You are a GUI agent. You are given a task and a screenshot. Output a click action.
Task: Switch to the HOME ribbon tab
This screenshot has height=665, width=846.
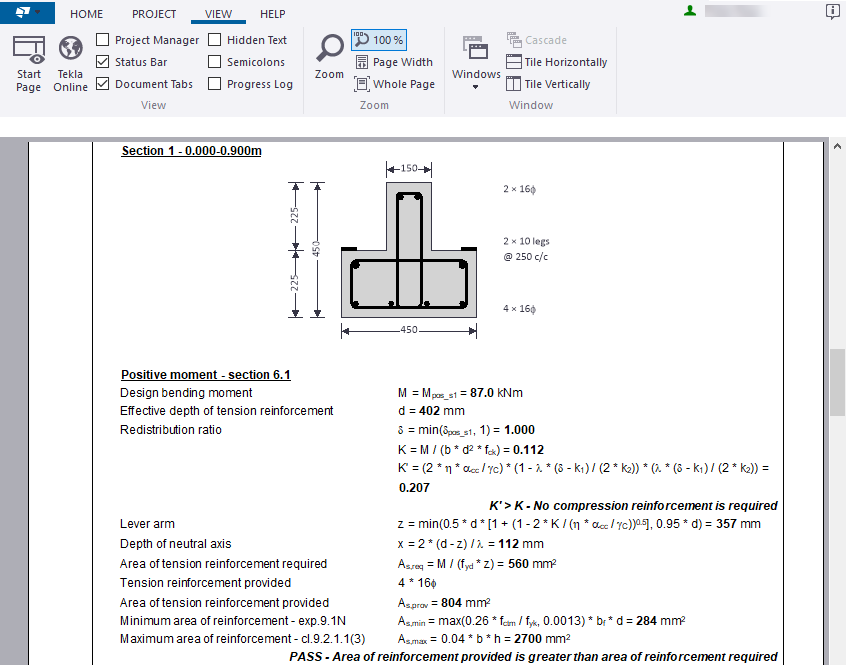tap(86, 14)
